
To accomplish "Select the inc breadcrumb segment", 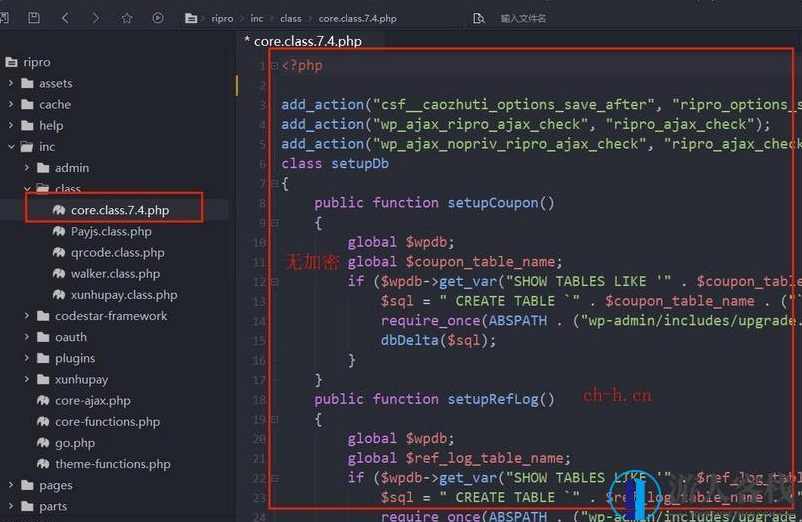I will point(257,18).
